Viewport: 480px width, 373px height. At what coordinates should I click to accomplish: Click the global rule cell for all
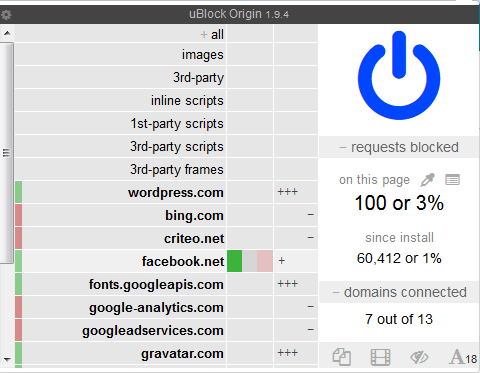pos(250,34)
